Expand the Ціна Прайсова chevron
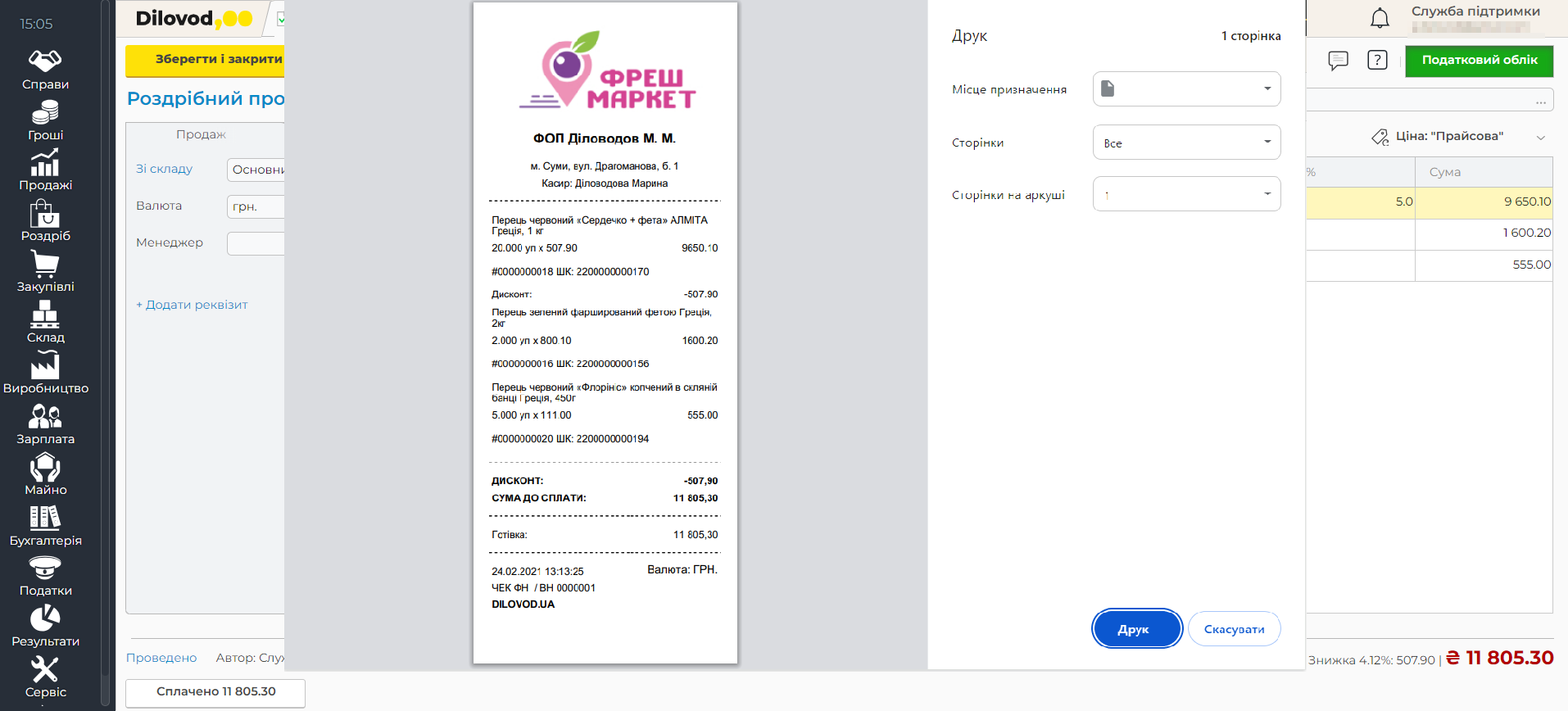This screenshot has height=711, width=1568. (x=1540, y=137)
